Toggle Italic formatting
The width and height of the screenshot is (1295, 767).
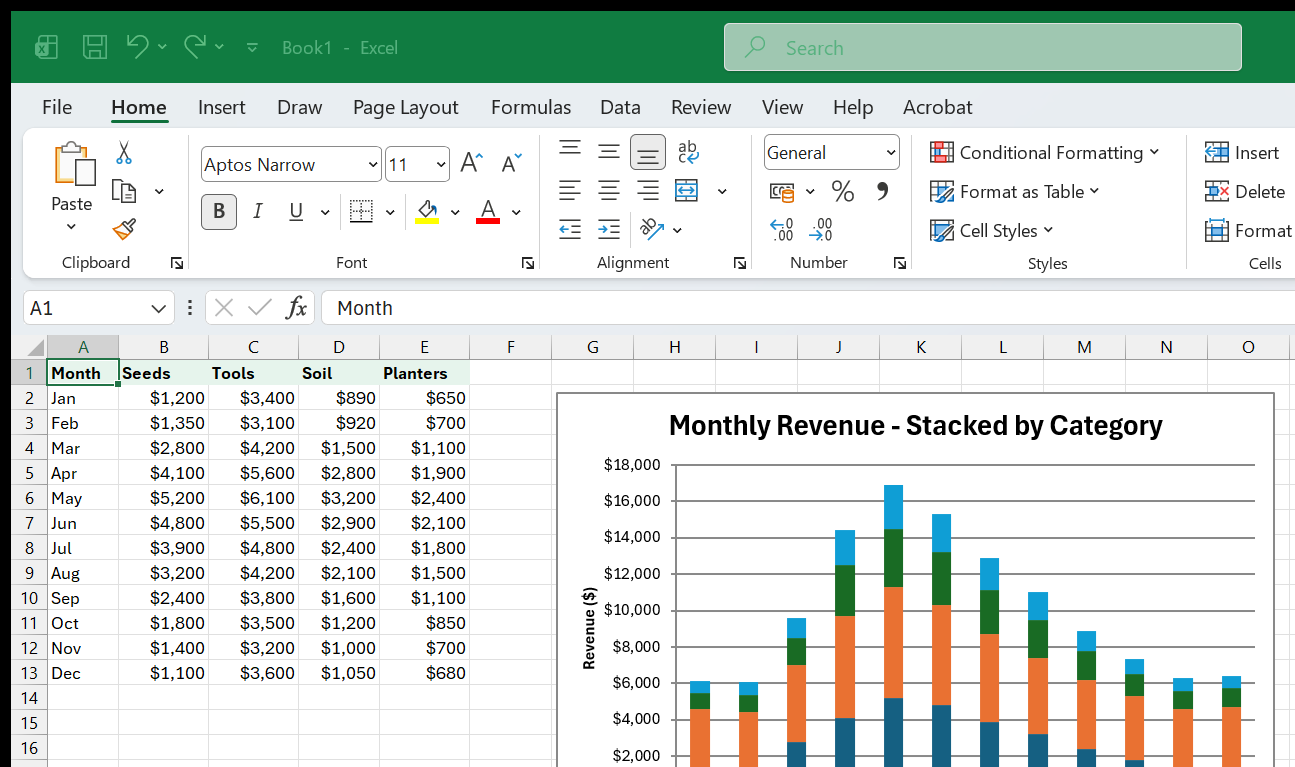tap(257, 211)
